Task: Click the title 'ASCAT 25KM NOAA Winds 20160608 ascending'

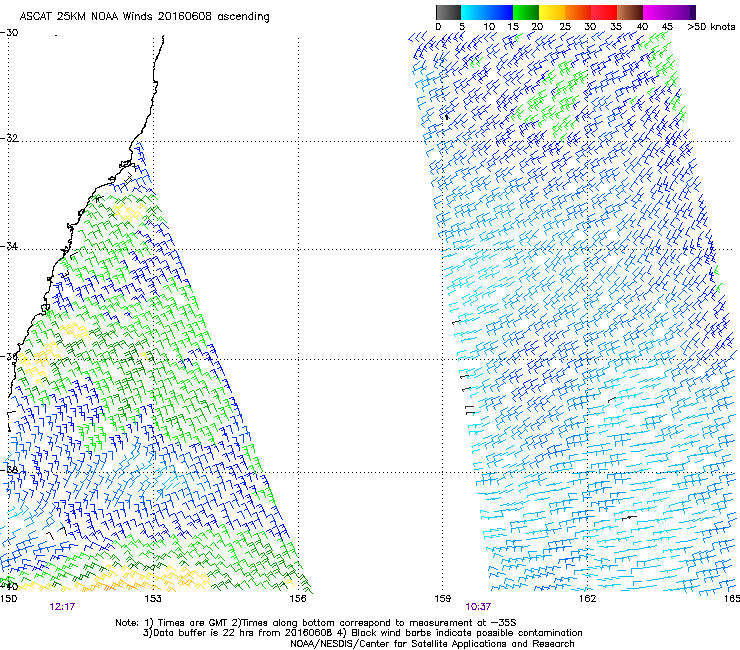Action: (x=144, y=17)
